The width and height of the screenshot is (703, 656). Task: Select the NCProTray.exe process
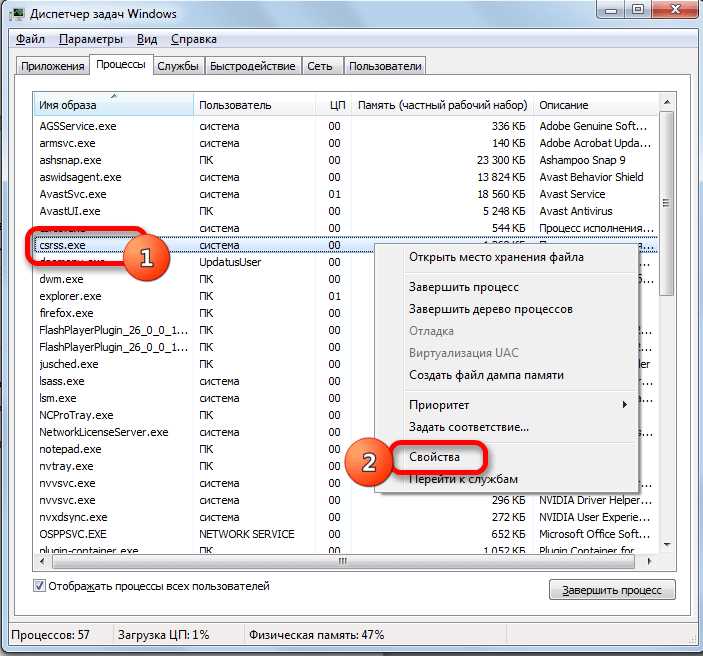[x=76, y=415]
